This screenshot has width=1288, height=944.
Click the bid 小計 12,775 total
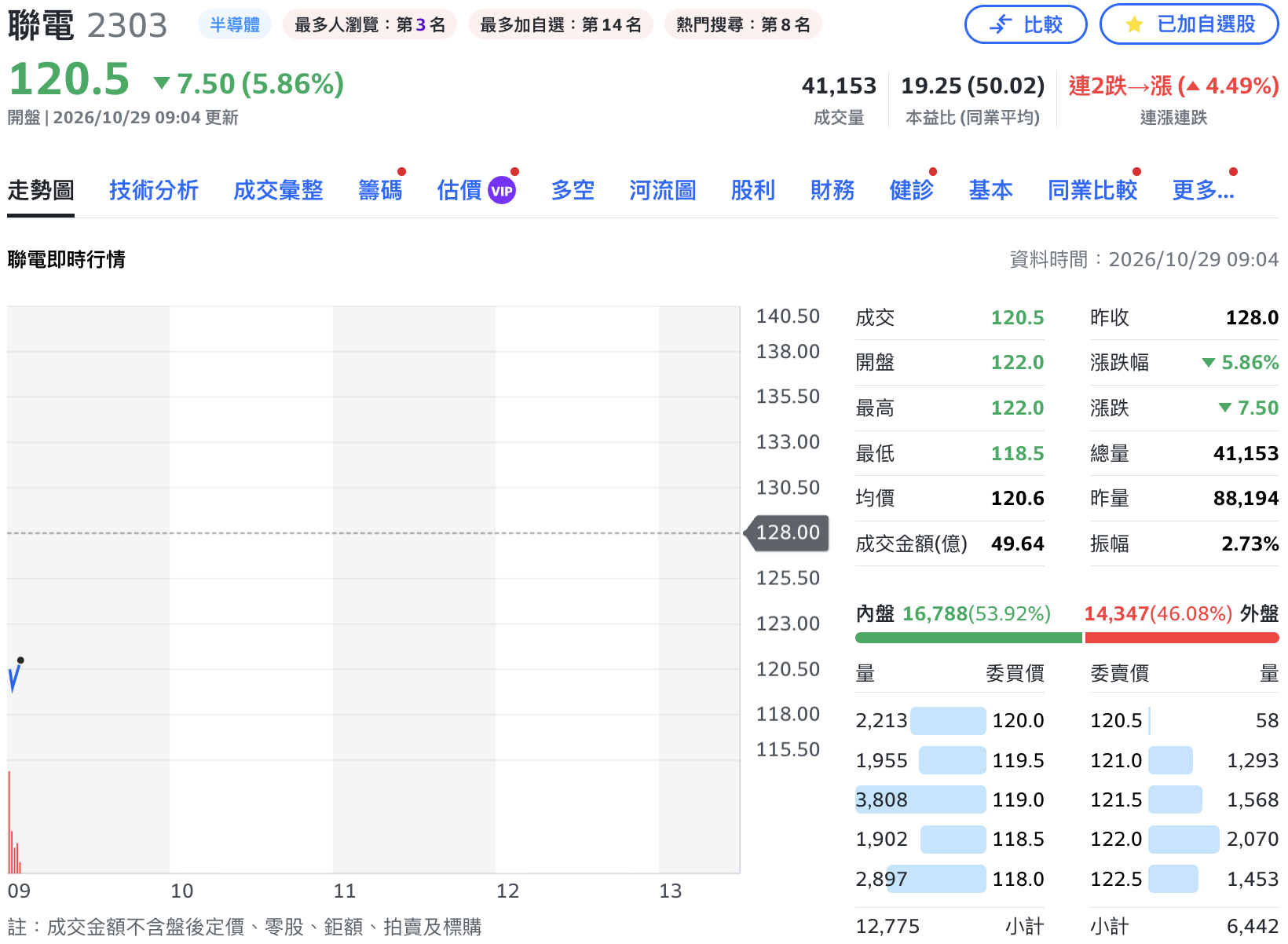[887, 926]
